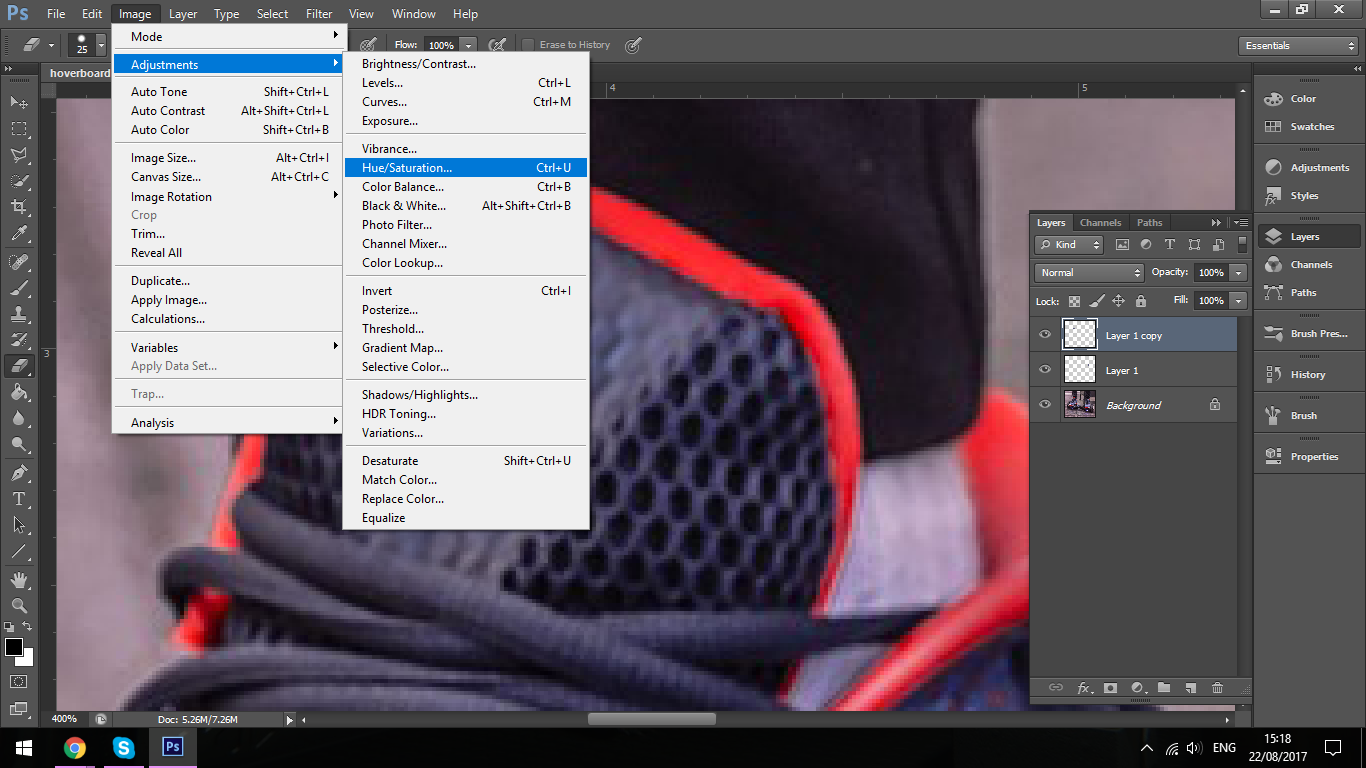Select the Hand tool
The width and height of the screenshot is (1366, 768).
19,579
